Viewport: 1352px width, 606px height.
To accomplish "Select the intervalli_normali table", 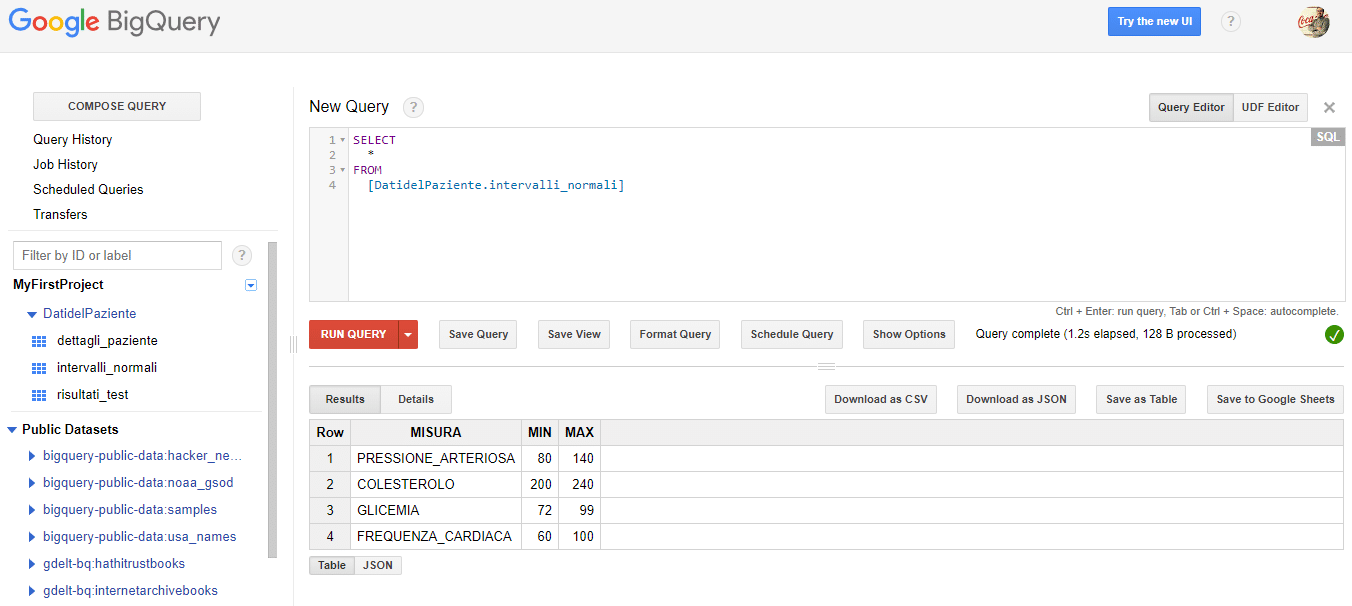I will 107,368.
